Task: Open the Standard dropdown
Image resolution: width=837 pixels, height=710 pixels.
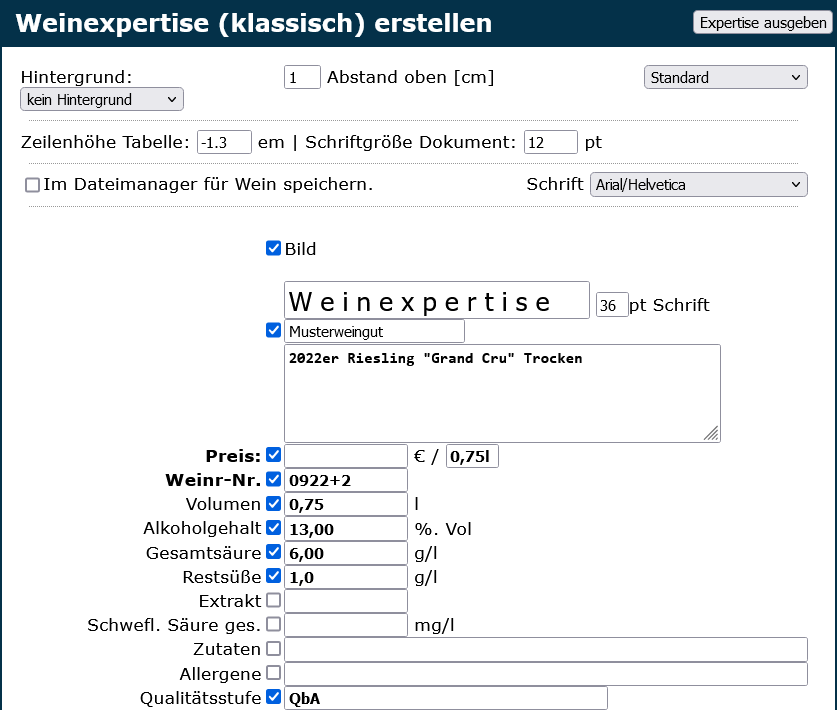Action: (x=725, y=77)
